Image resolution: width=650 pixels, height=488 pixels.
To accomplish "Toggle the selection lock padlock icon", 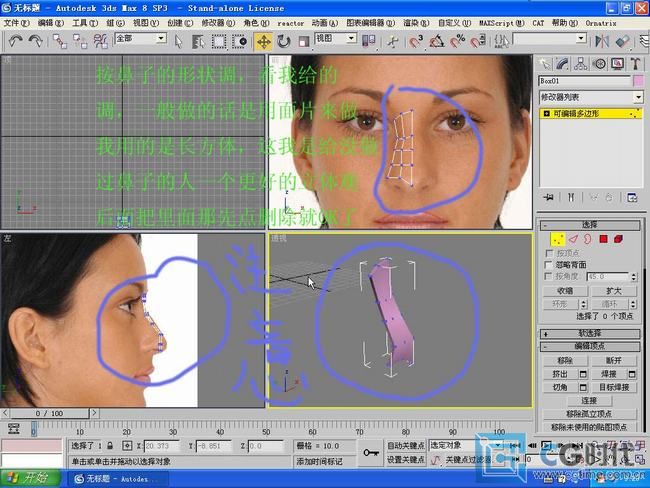I will coord(110,446).
